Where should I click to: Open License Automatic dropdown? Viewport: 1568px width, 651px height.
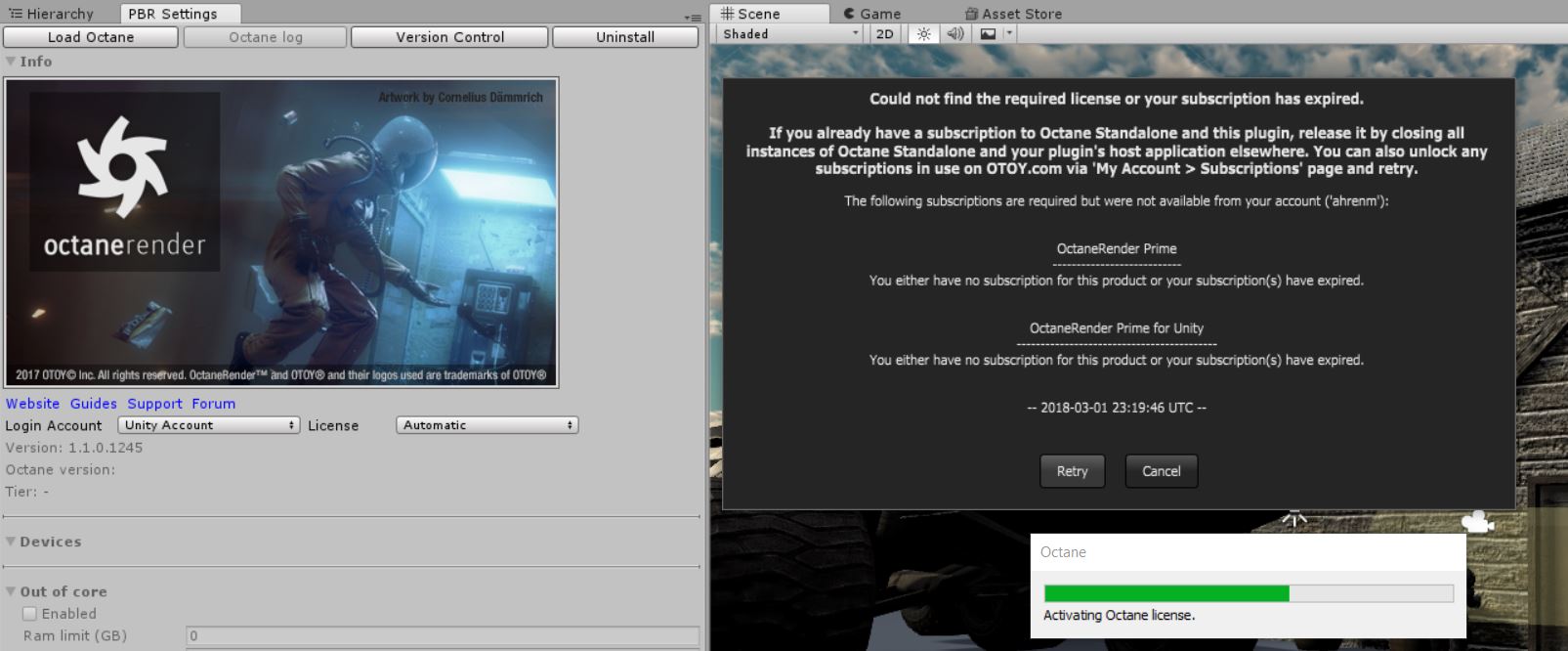pos(487,425)
